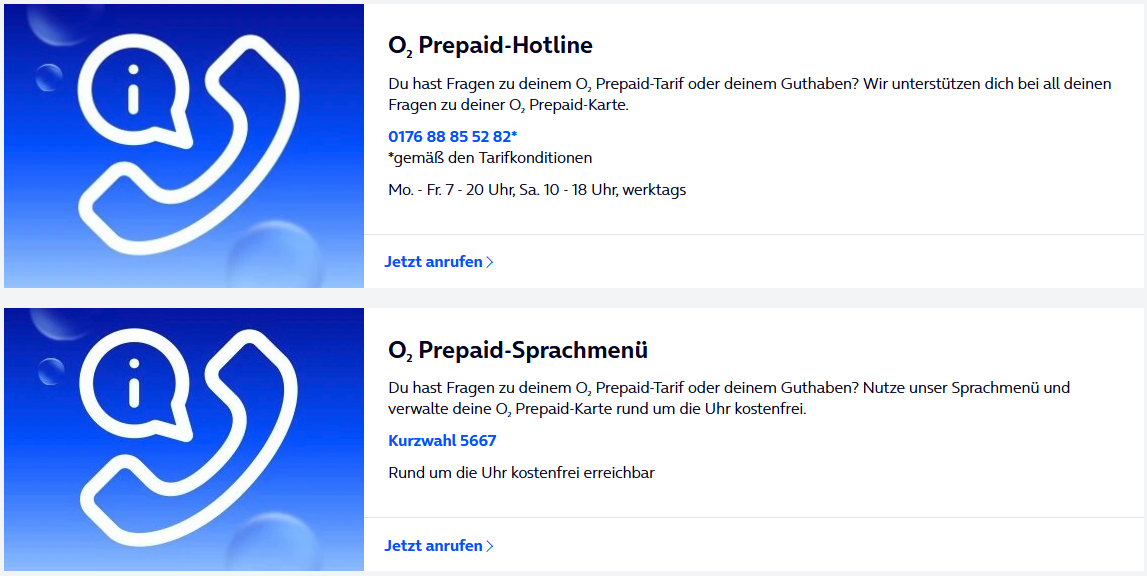Click chevron arrow beside Sprachmenü's Jetzt anrufen

coord(490,546)
